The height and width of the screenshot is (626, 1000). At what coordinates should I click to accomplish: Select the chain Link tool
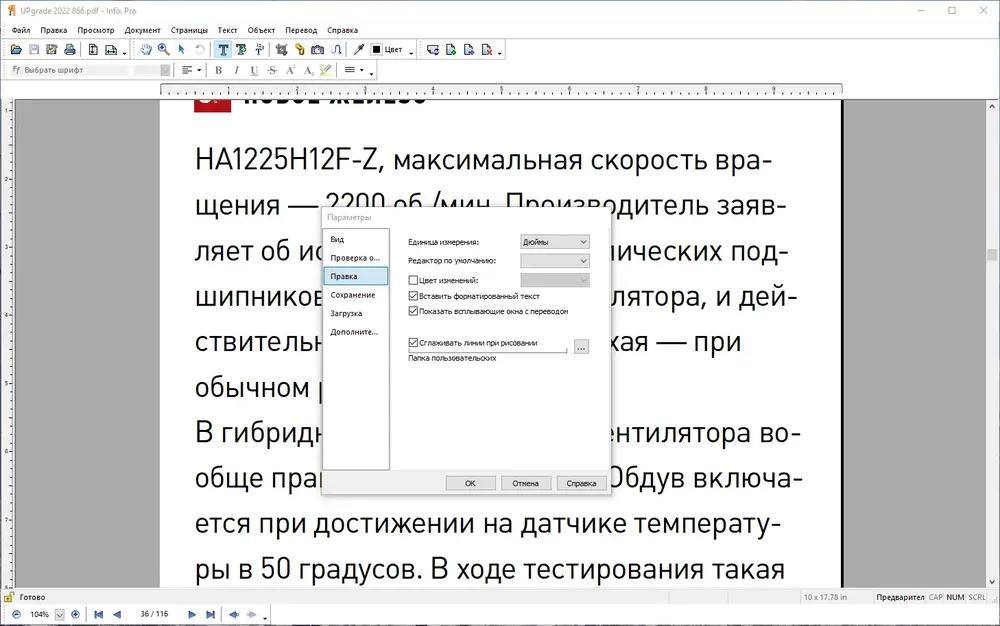(x=299, y=50)
